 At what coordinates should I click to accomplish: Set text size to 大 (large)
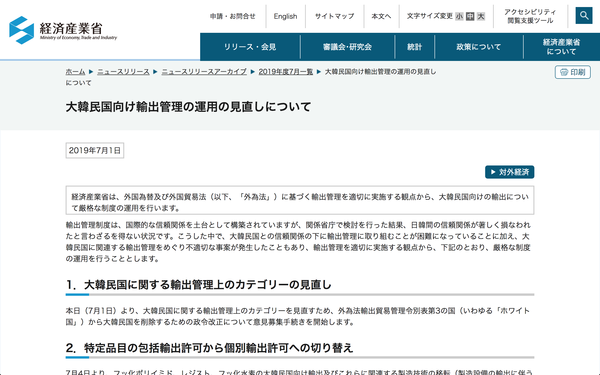click(481, 16)
